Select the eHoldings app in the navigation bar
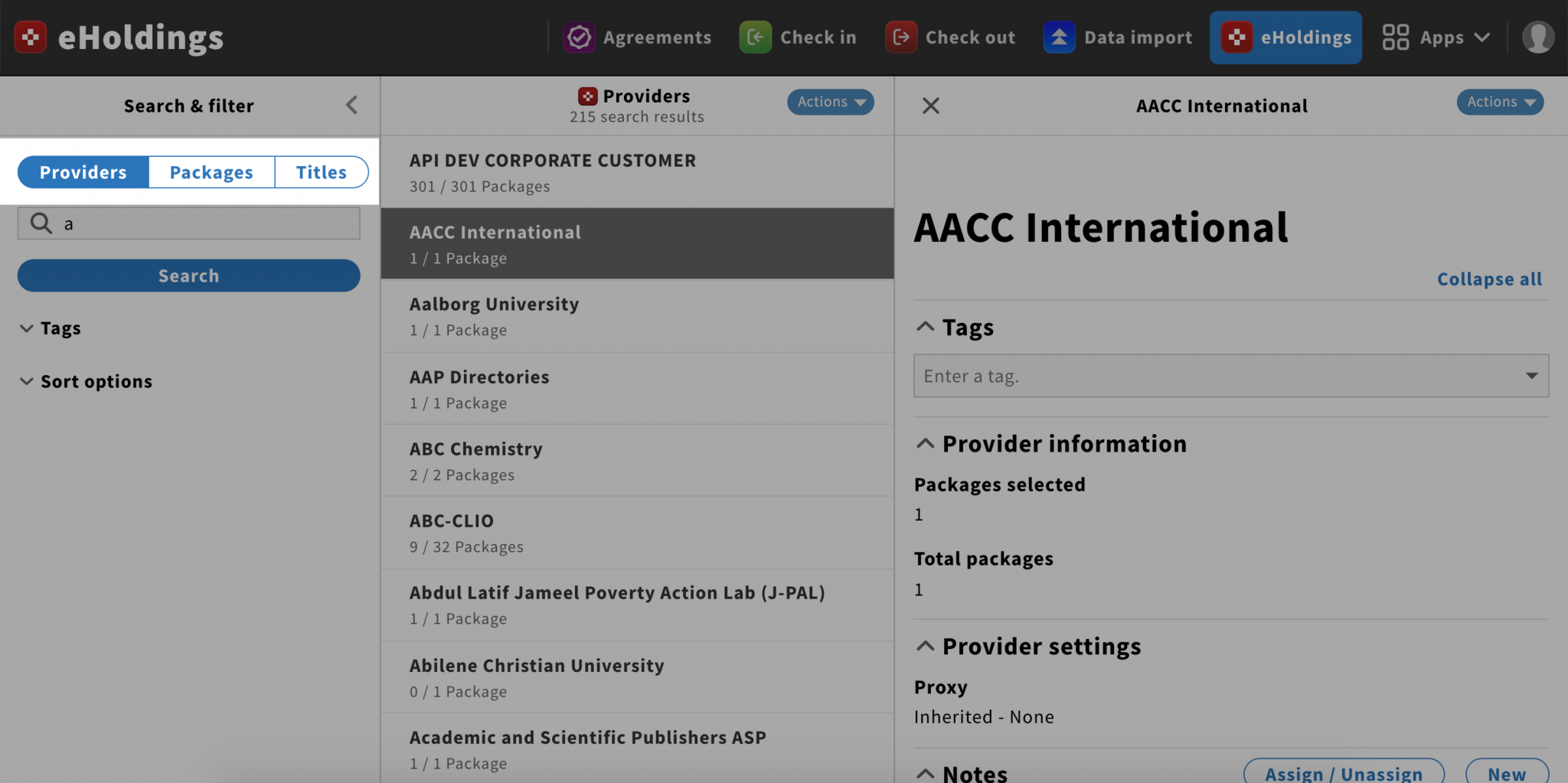Viewport: 1568px width, 783px height. 1285,37
